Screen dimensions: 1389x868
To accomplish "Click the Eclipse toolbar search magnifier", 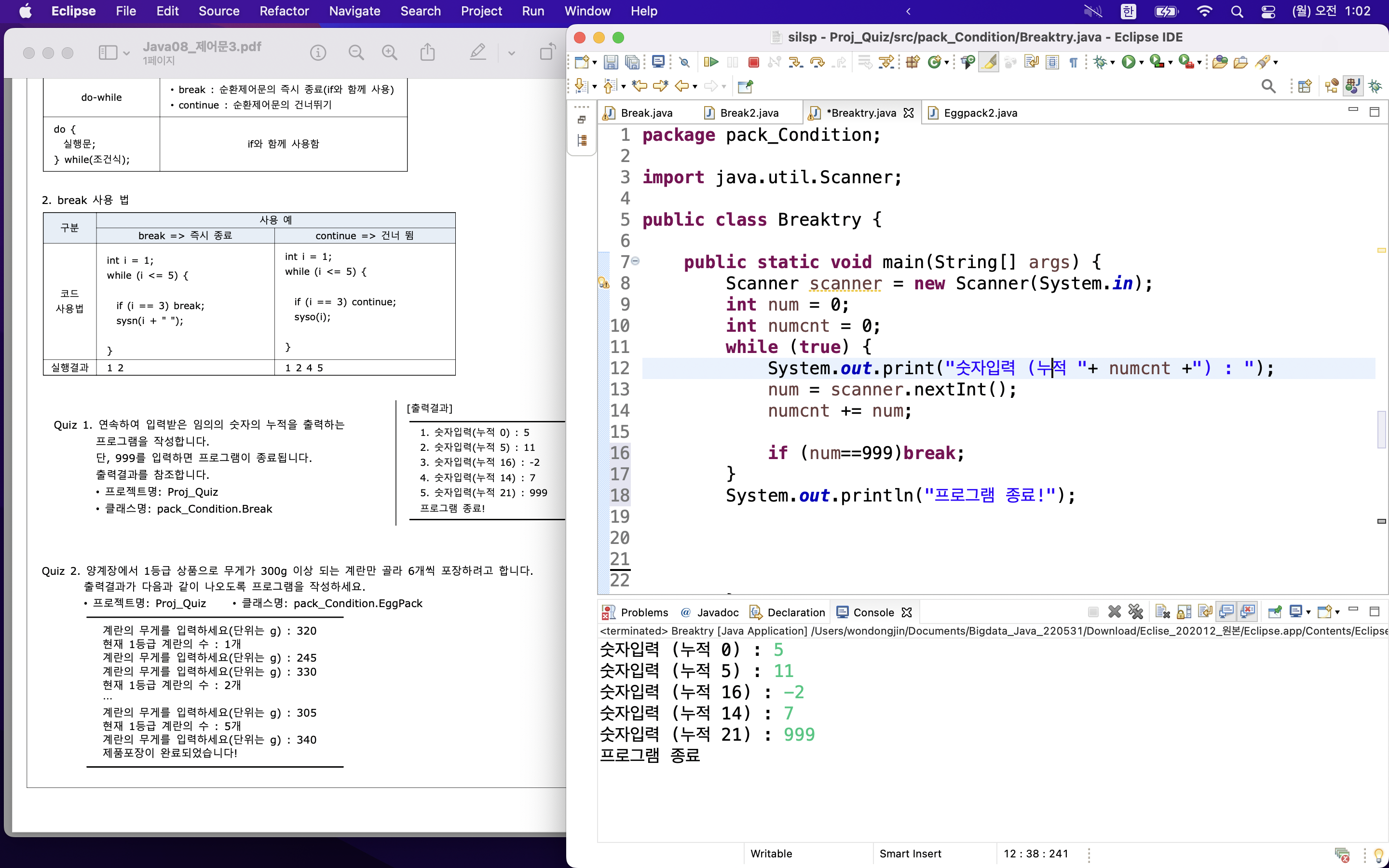I will click(1268, 86).
